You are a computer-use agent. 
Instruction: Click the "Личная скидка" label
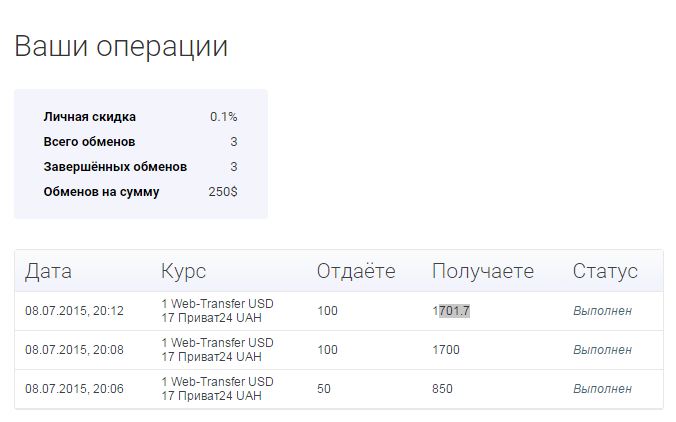[x=90, y=117]
